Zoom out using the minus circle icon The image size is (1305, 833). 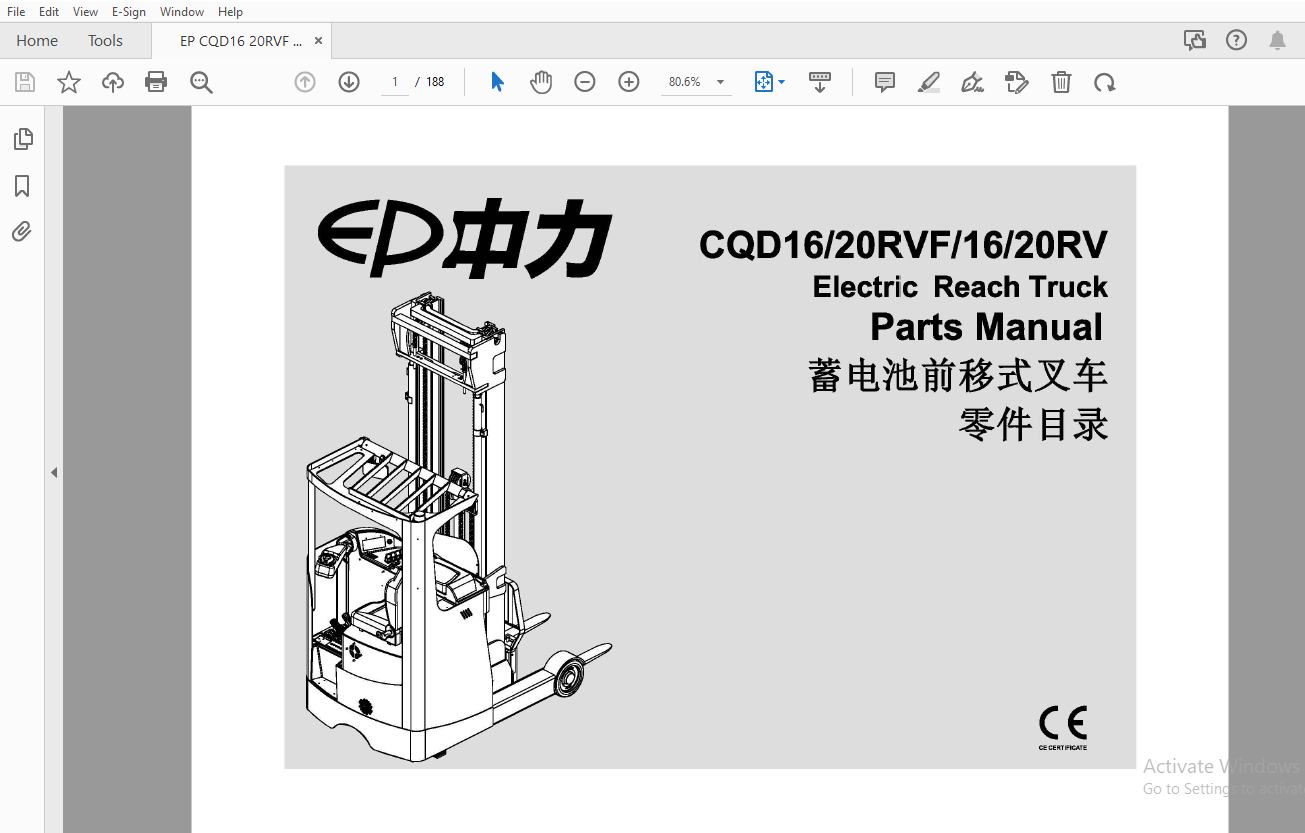tap(585, 82)
